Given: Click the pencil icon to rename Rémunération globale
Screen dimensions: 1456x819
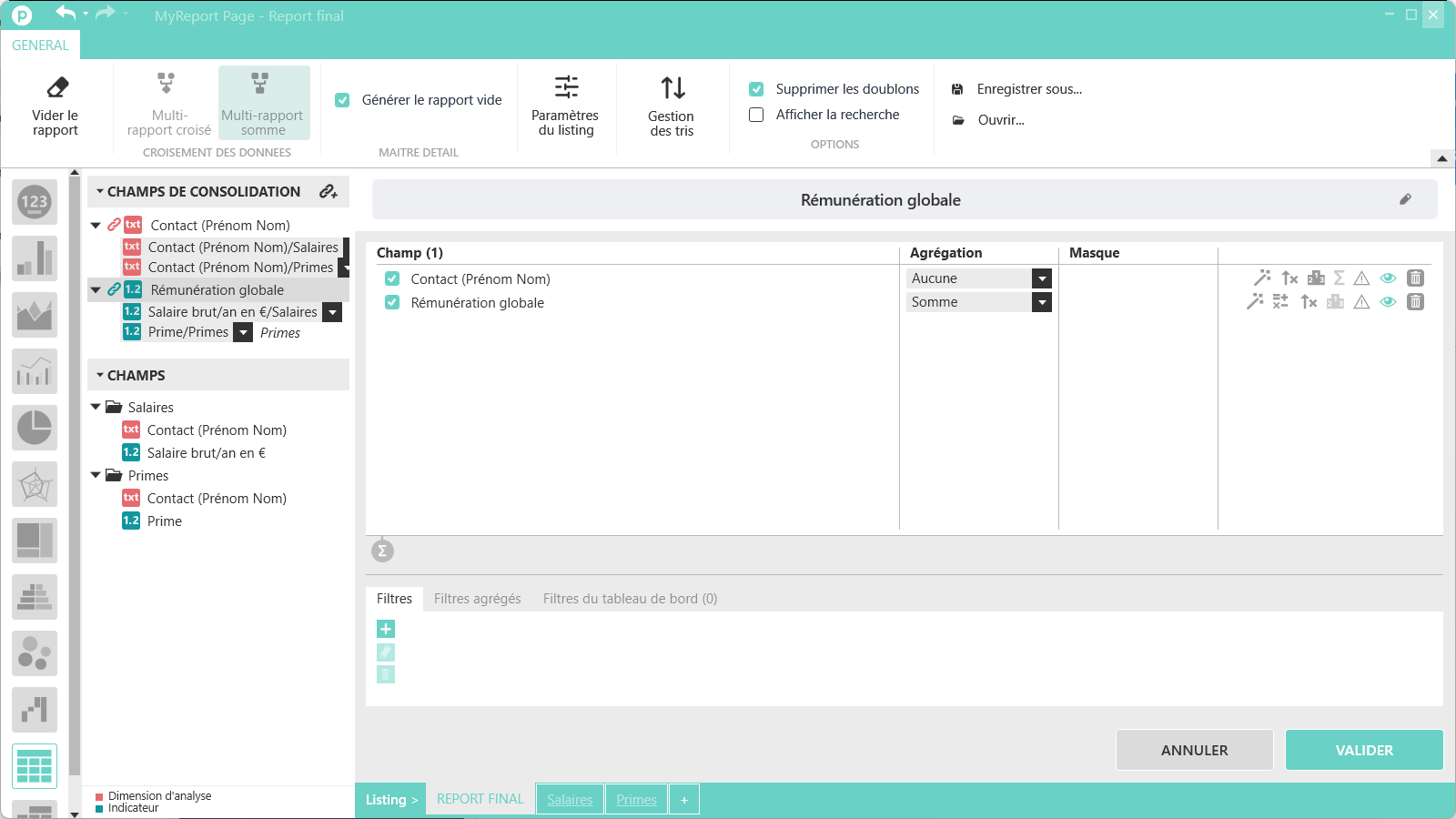Looking at the screenshot, I should click(1405, 199).
